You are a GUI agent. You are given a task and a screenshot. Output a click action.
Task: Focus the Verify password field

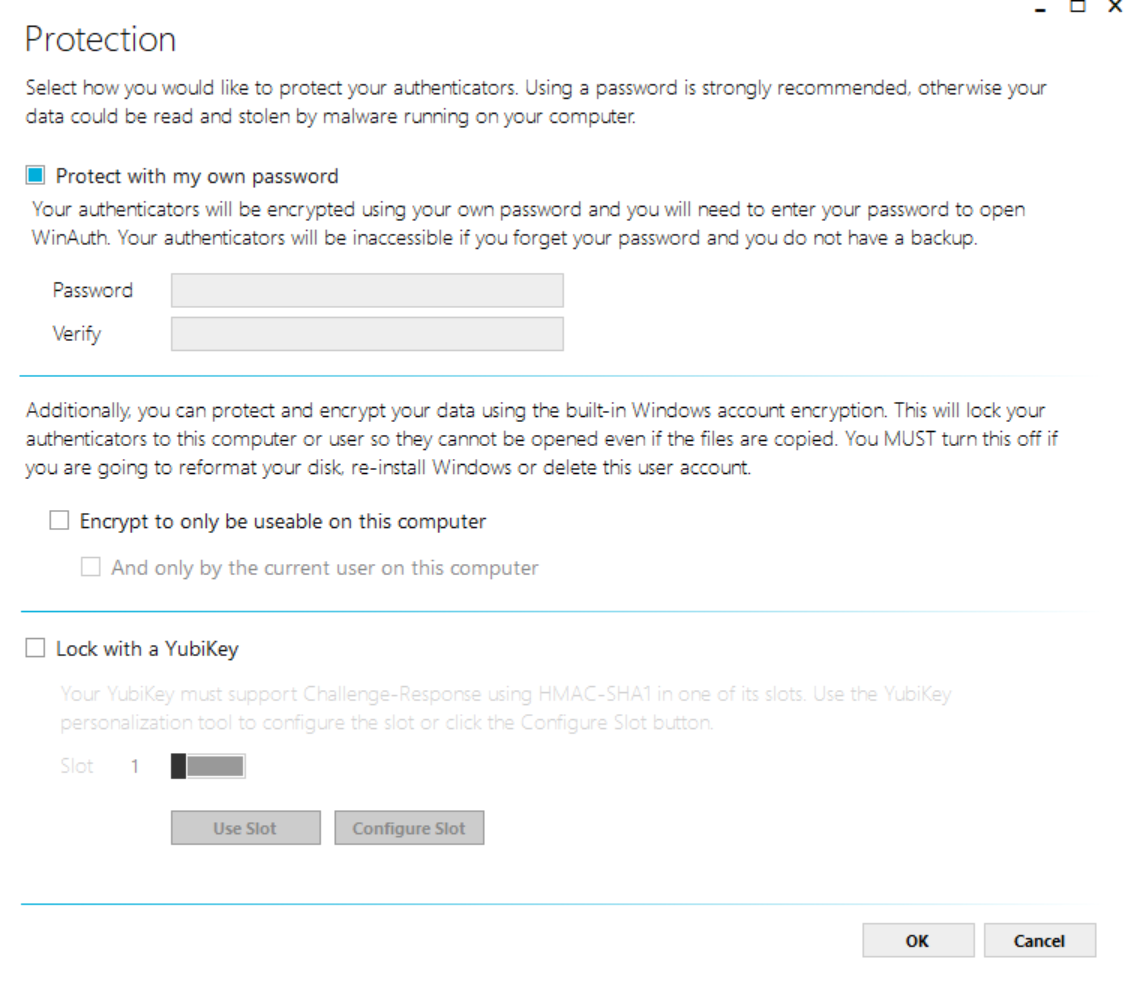pyautogui.click(x=367, y=334)
